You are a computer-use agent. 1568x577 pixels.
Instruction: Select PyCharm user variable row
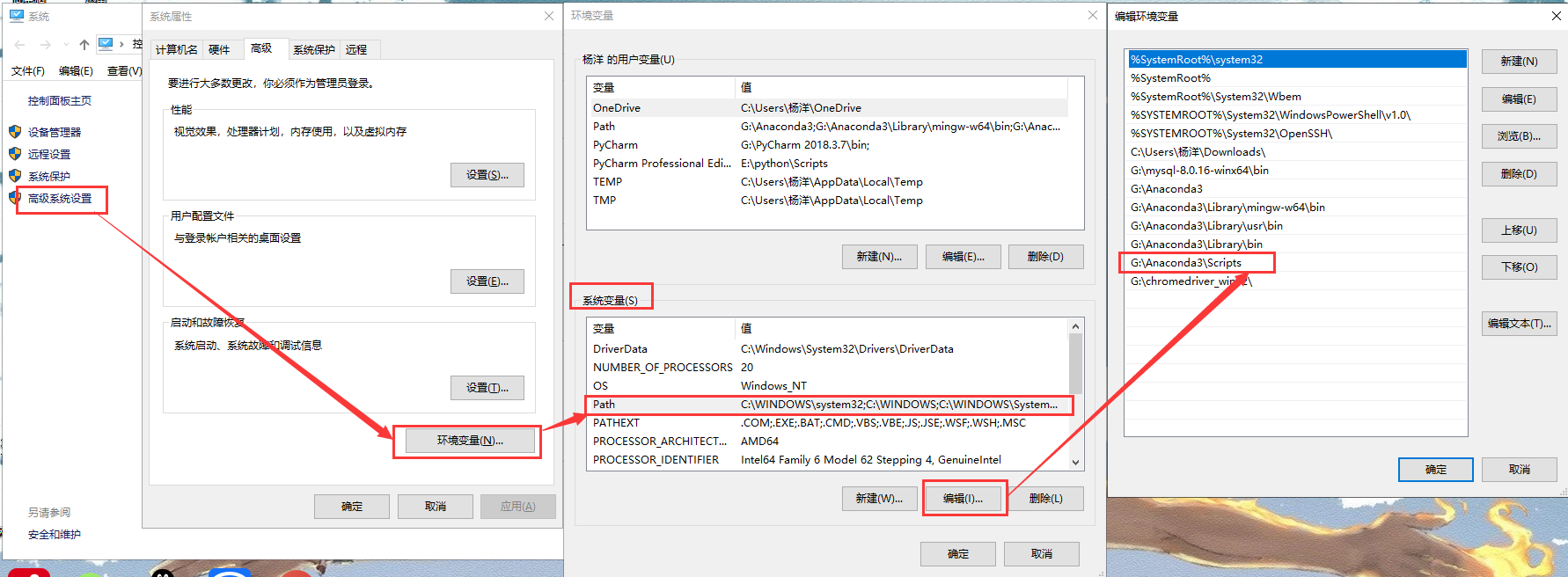click(827, 145)
